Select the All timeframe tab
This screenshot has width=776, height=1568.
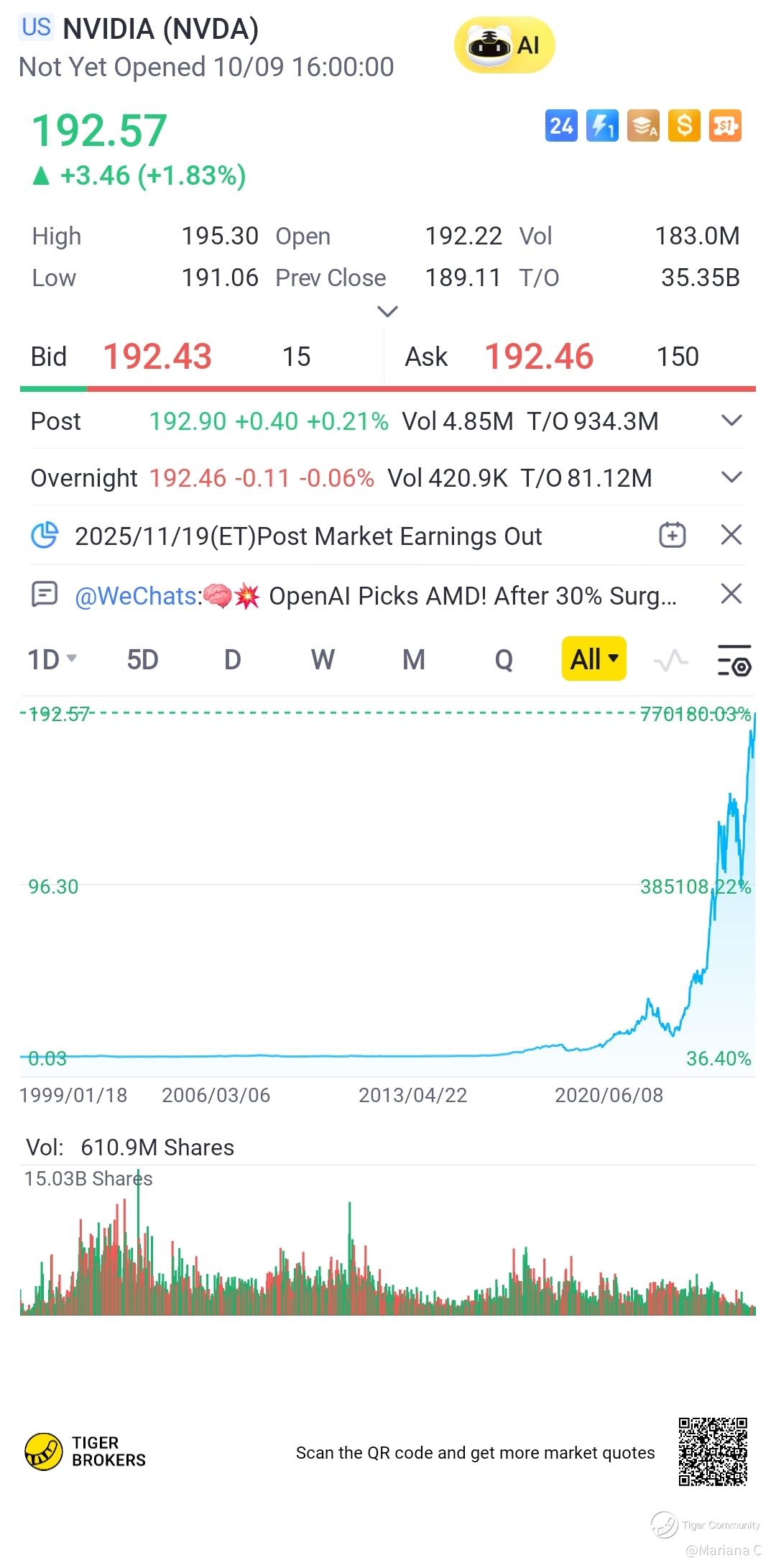click(593, 659)
